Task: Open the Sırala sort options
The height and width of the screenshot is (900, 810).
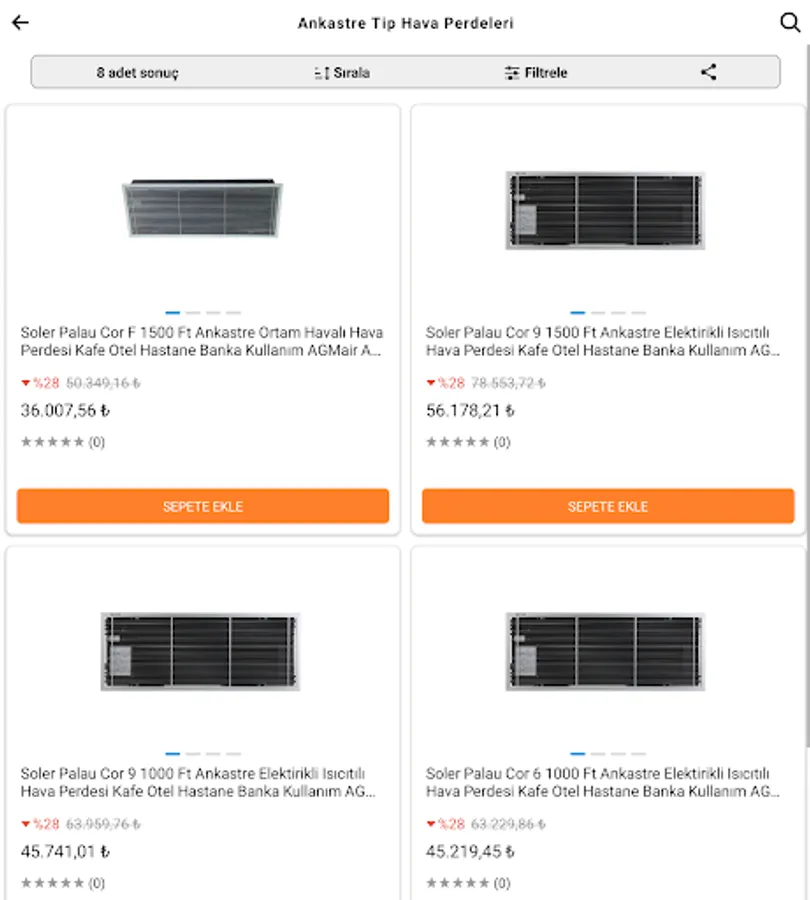Action: [342, 72]
